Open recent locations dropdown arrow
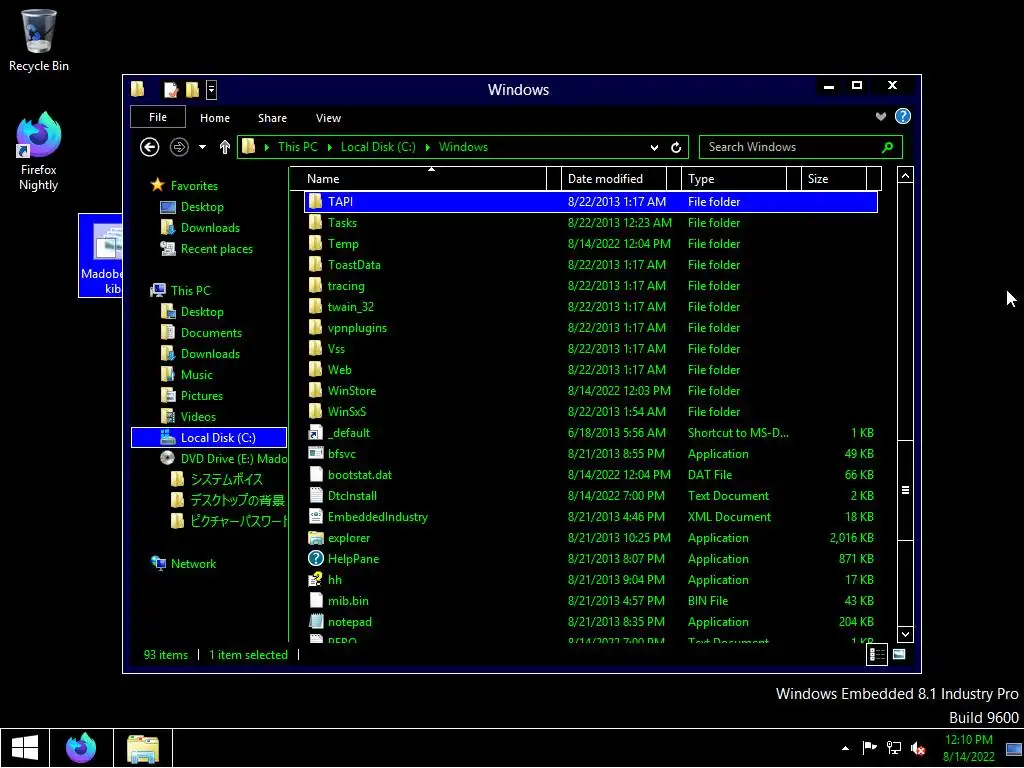The height and width of the screenshot is (768, 1024). click(x=202, y=147)
